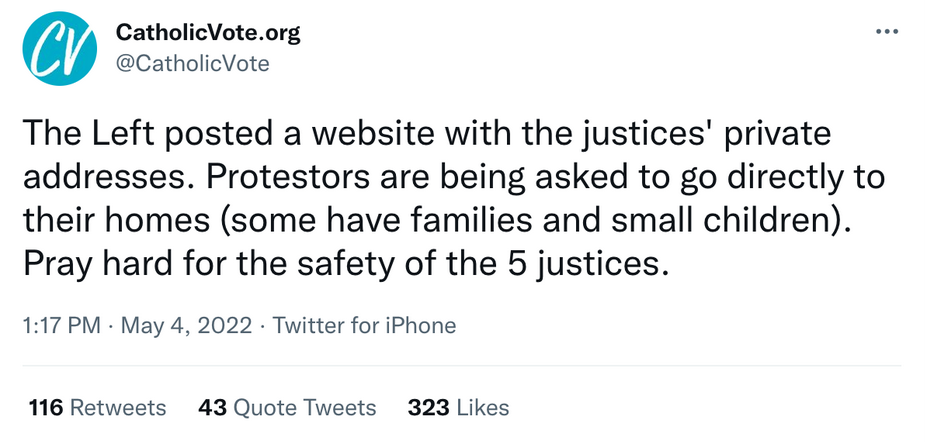This screenshot has width=925, height=442.
Task: View the 116 Retweets list
Action: [x=98, y=408]
